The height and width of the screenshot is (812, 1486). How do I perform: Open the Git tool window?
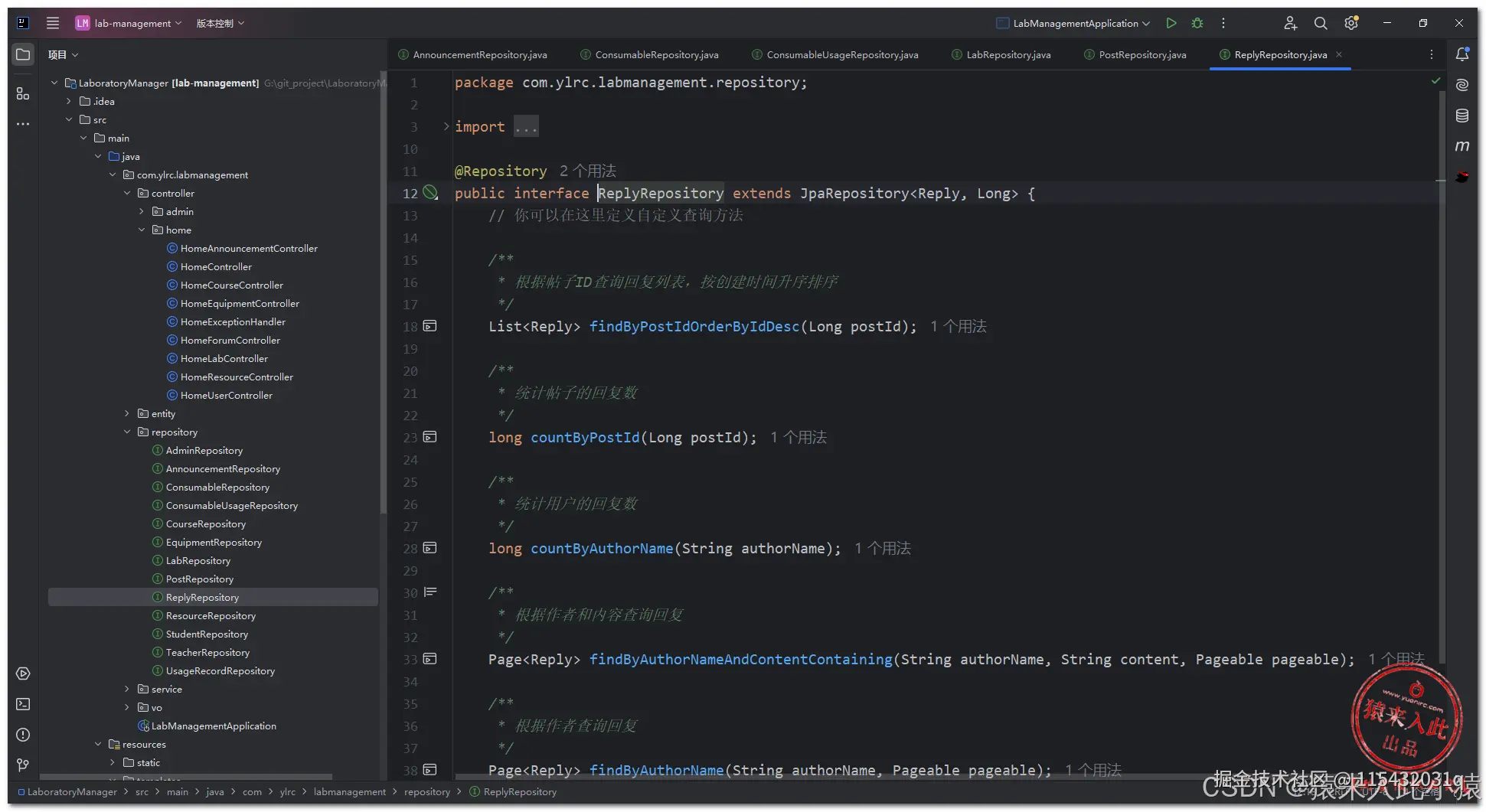23,765
